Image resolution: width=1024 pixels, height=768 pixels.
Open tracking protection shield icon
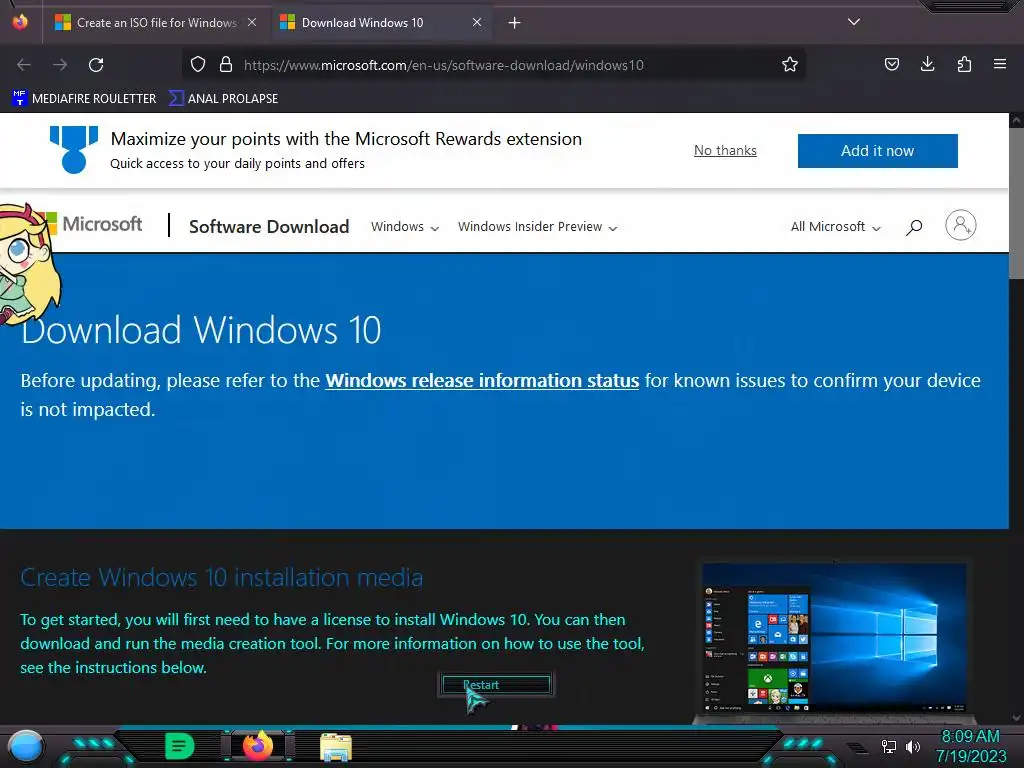[x=198, y=64]
